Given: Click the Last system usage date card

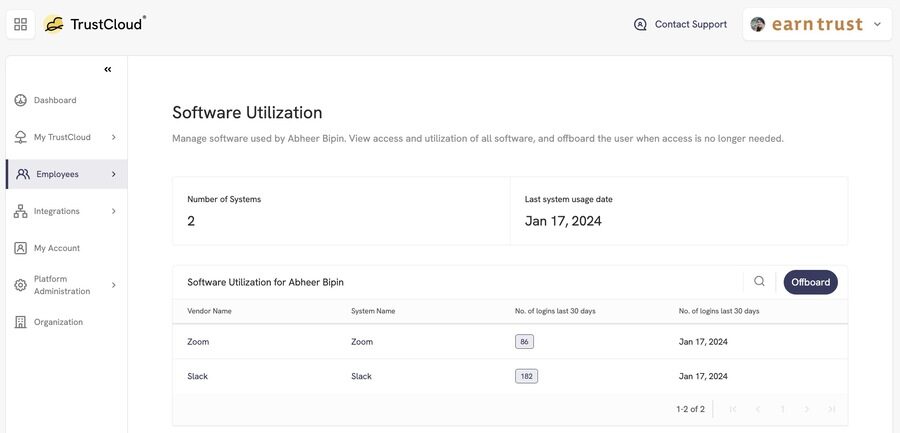Looking at the screenshot, I should [x=678, y=211].
